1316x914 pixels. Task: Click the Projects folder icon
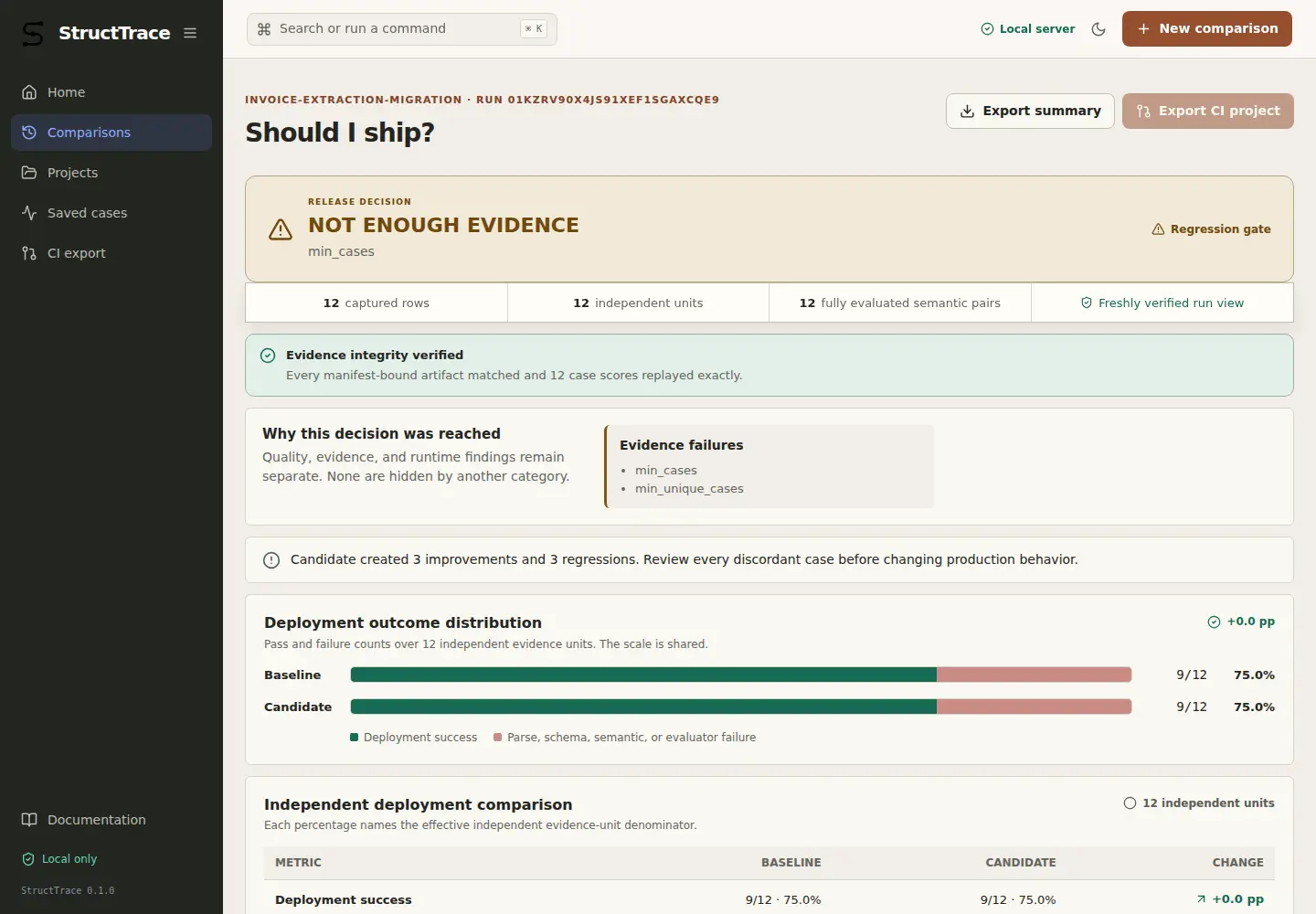coord(29,173)
